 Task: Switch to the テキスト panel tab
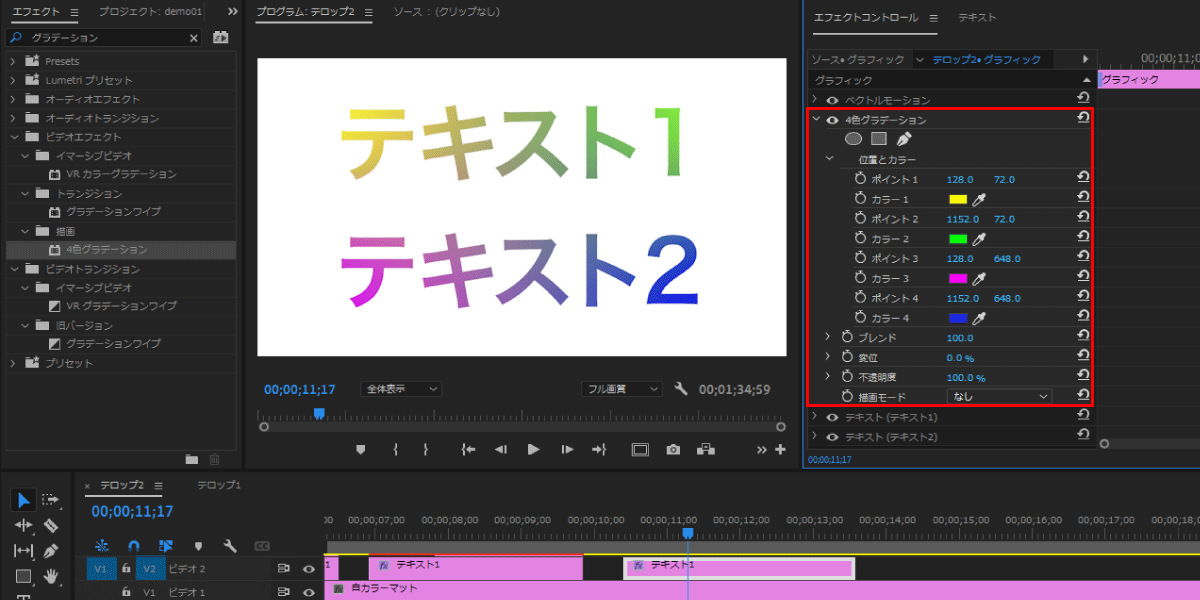coord(976,18)
